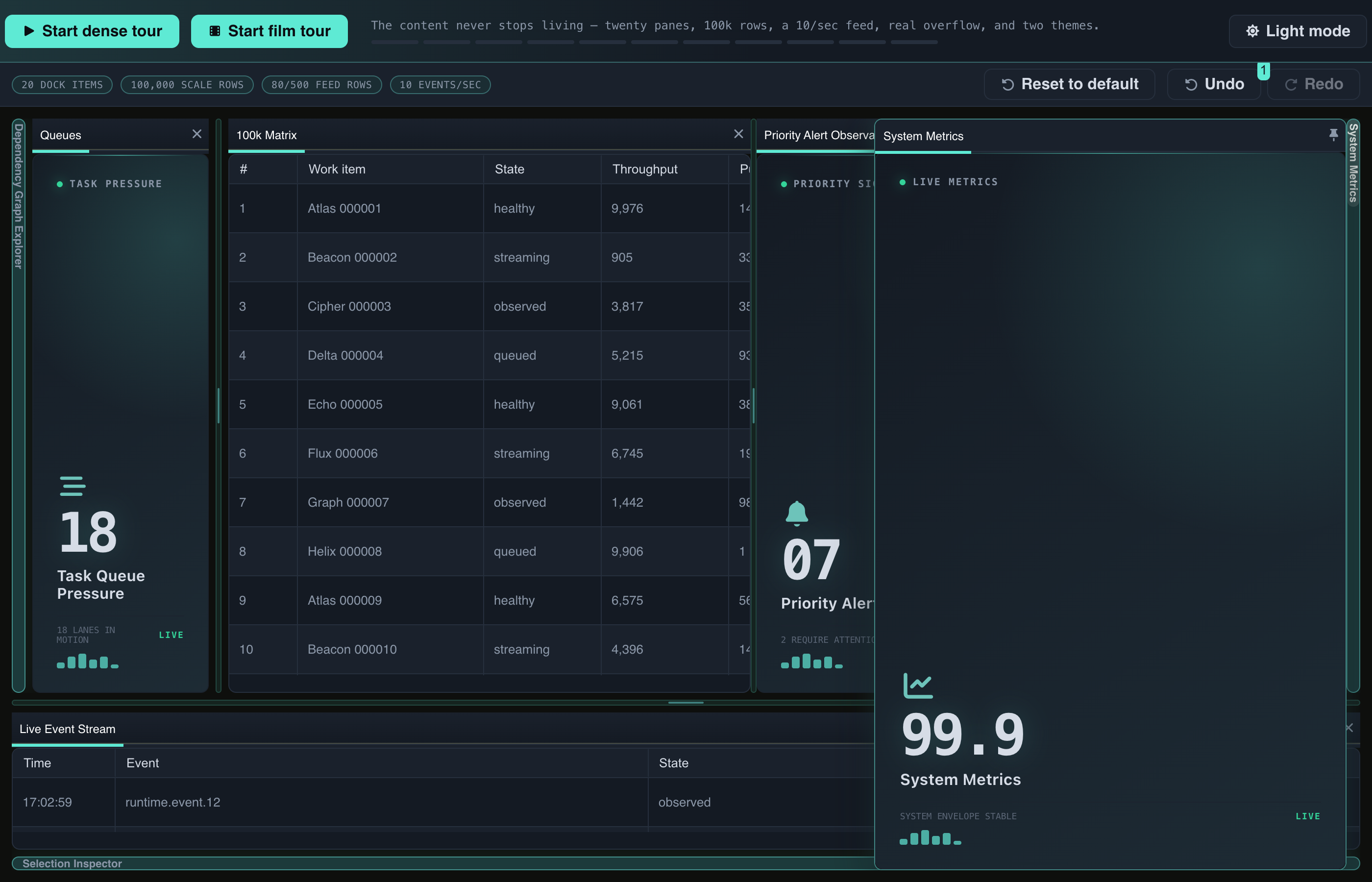
Task: Click the 20 DOCK ITEMS chip
Action: click(62, 85)
